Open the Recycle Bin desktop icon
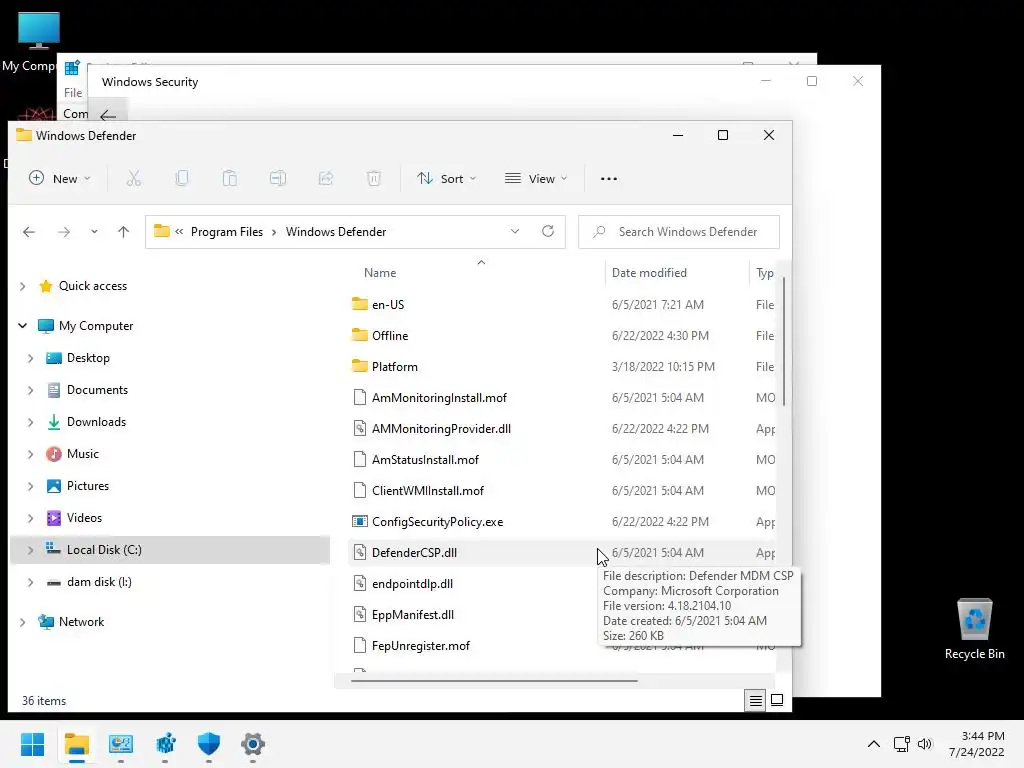The height and width of the screenshot is (768, 1024). pyautogui.click(x=974, y=628)
